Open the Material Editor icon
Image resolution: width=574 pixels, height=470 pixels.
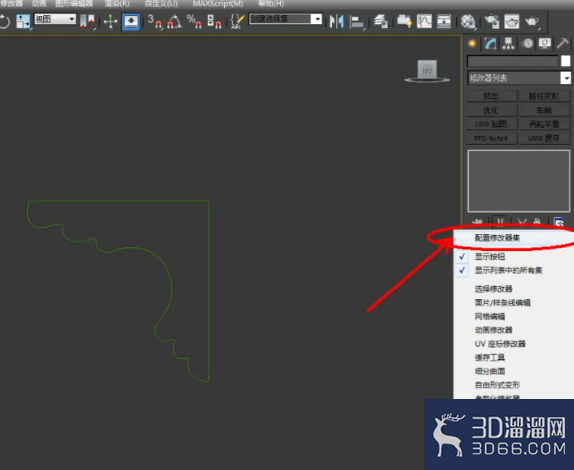coord(468,22)
